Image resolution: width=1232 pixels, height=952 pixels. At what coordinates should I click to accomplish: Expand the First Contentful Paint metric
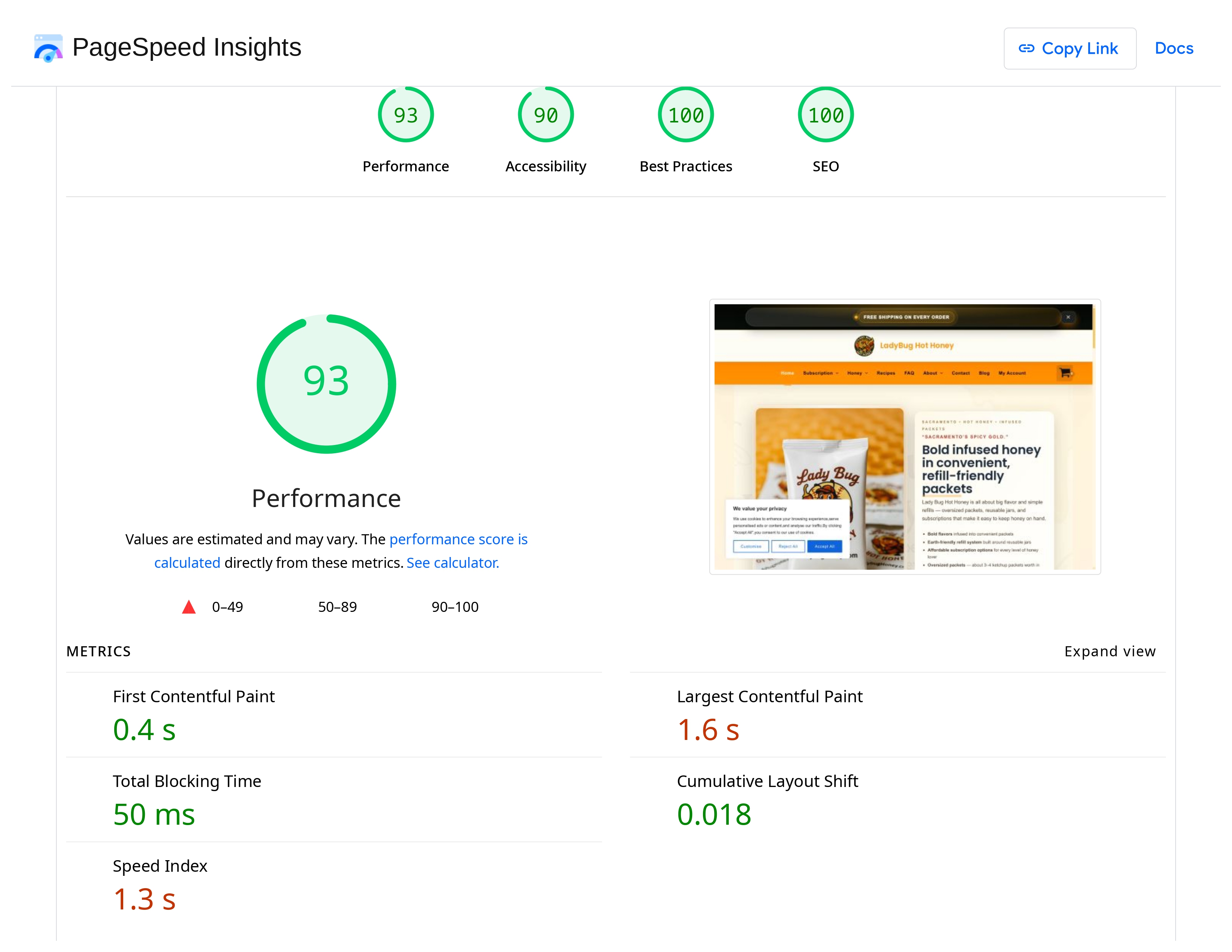point(193,697)
